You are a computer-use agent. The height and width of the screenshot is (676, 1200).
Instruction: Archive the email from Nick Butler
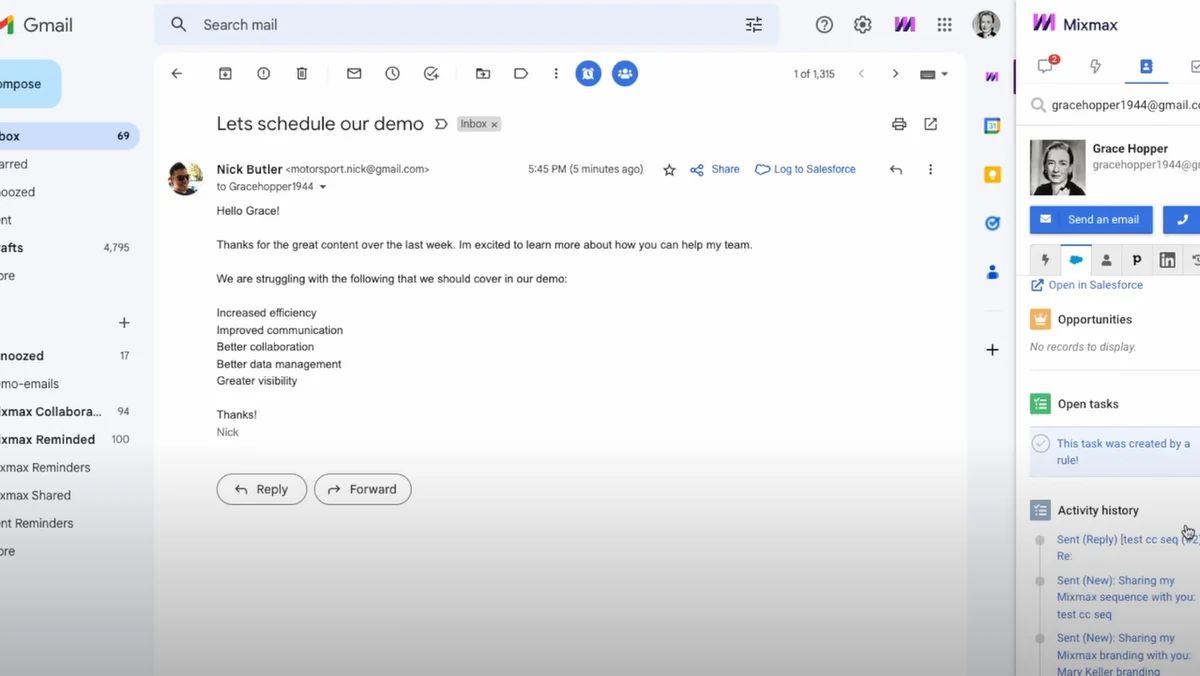pyautogui.click(x=225, y=73)
